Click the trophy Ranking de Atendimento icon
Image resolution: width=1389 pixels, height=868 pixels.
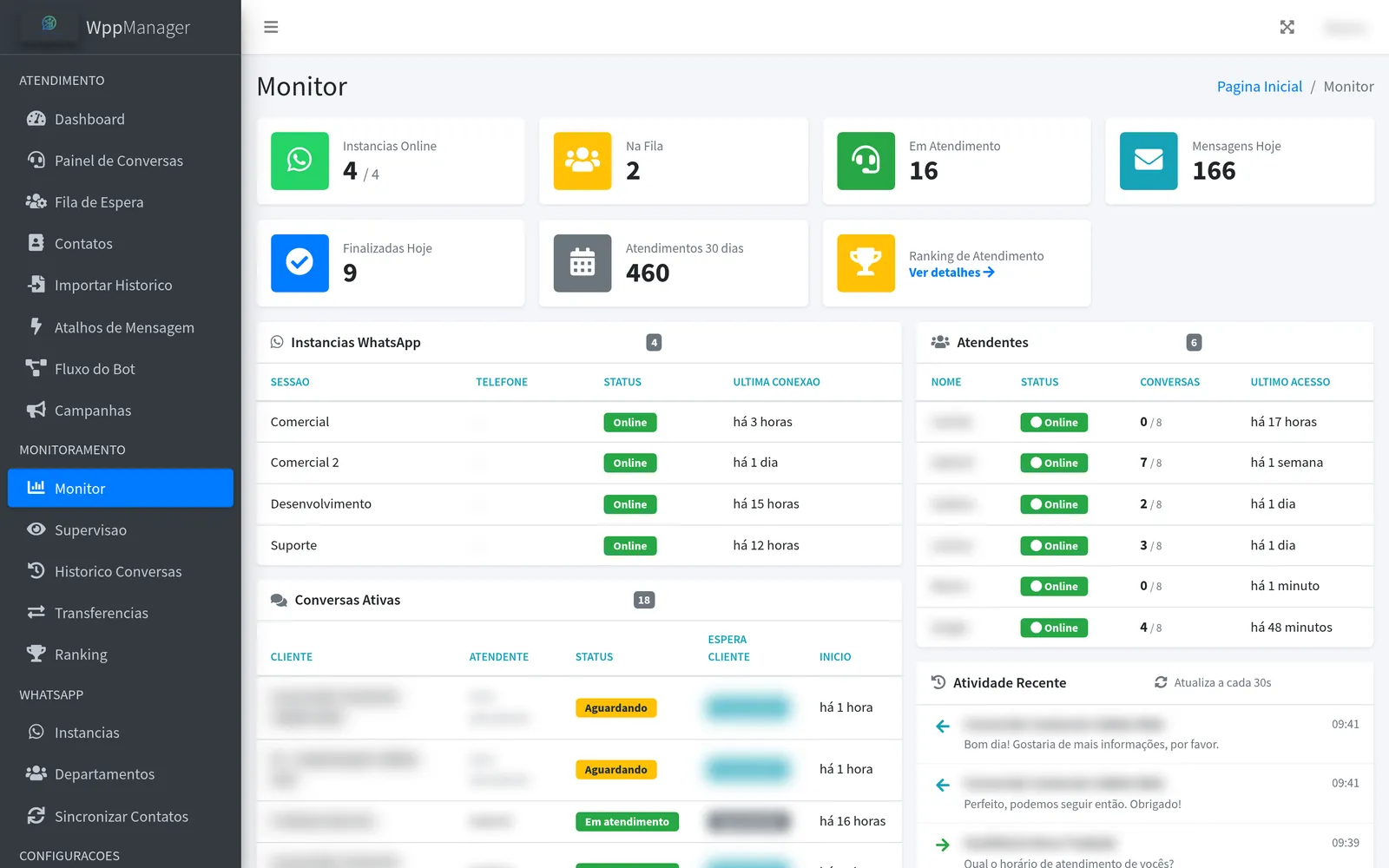tap(866, 263)
